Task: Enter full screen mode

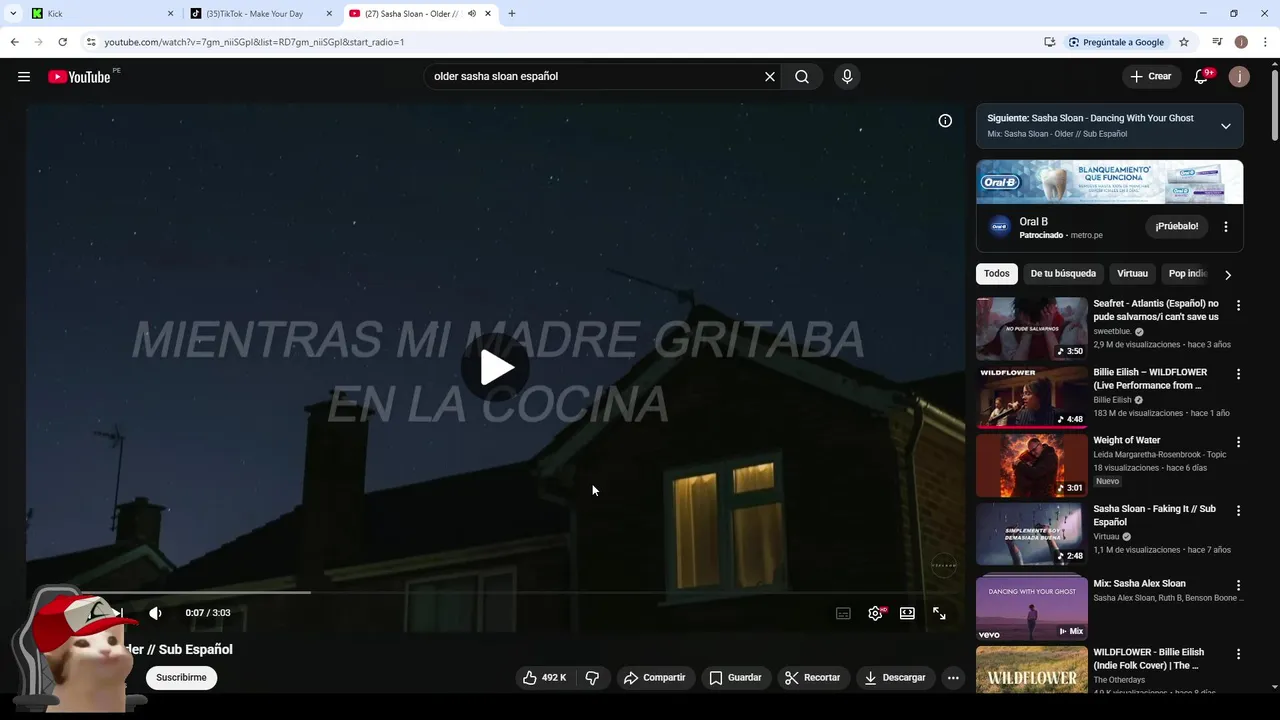Action: 939,614
